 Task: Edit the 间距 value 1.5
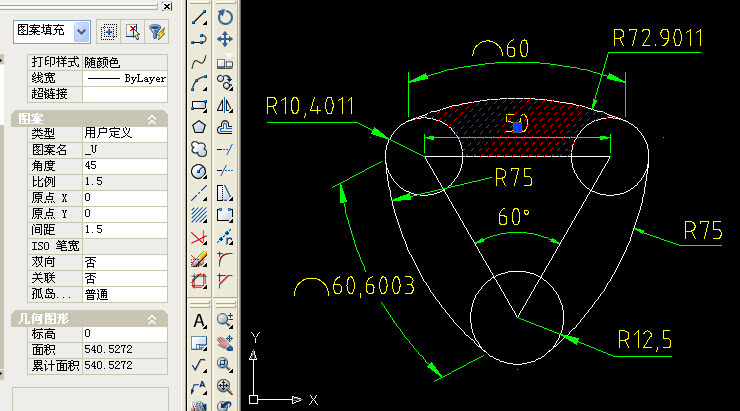(125, 230)
